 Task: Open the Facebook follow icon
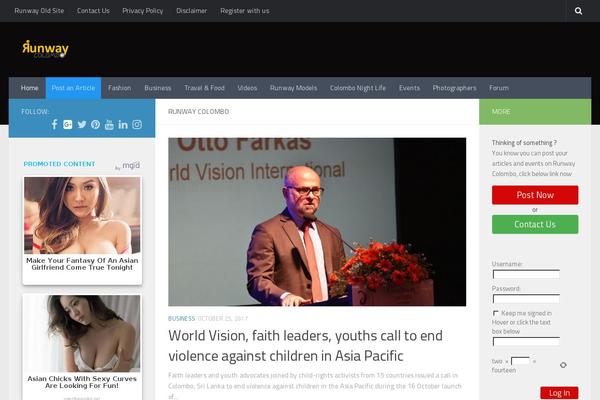54,124
